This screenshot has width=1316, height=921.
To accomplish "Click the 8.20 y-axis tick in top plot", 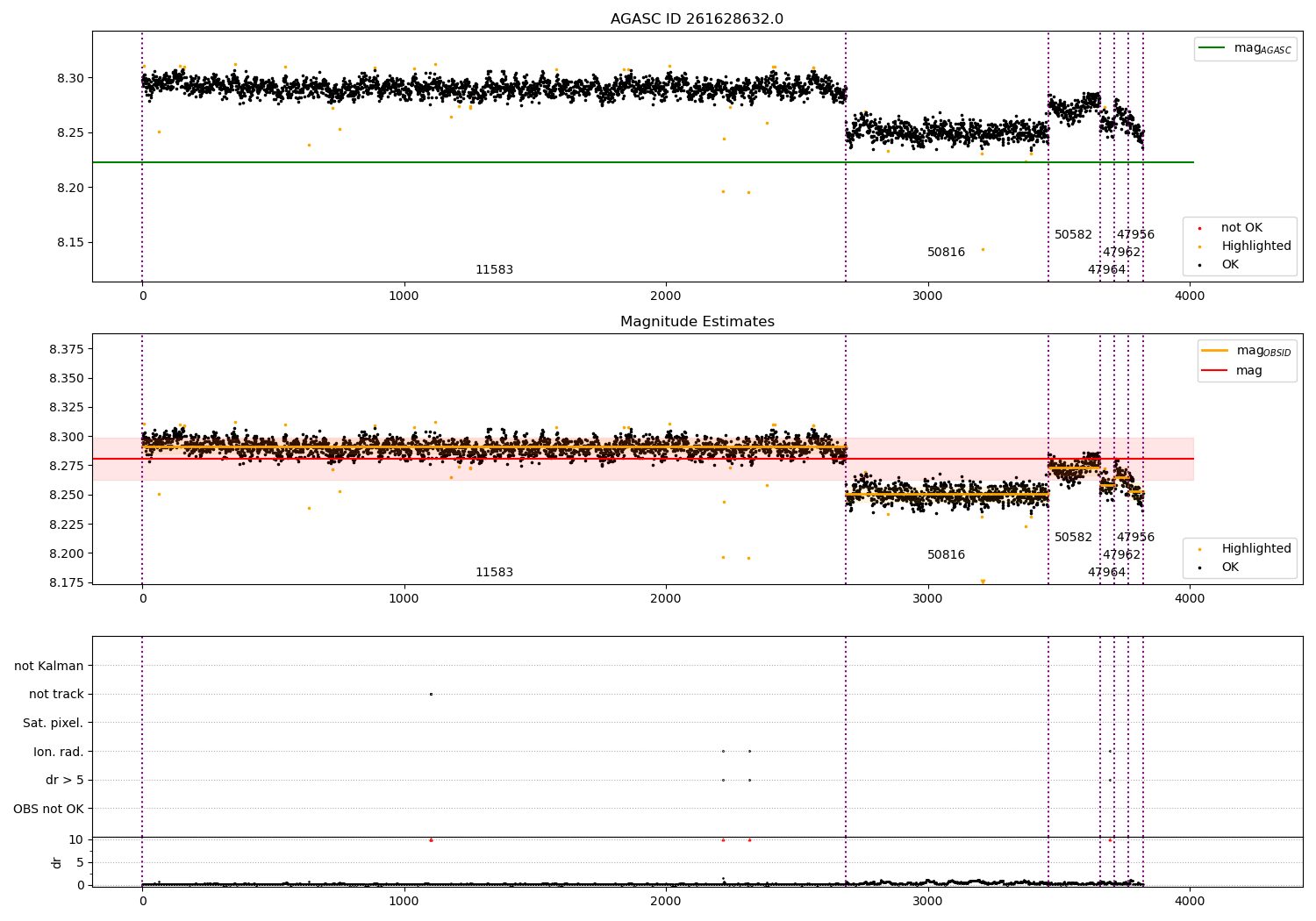I will coord(70,188).
